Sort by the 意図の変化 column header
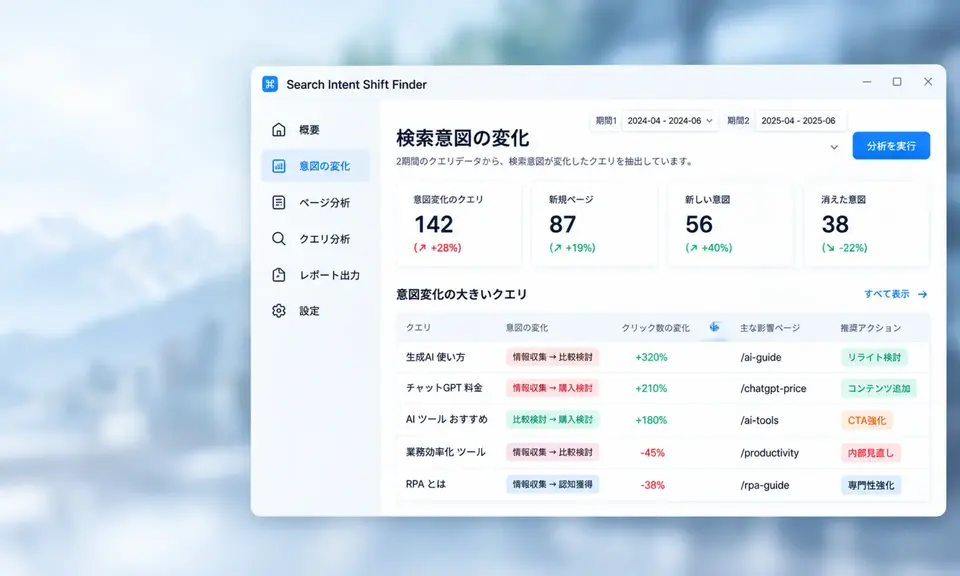 [527, 328]
